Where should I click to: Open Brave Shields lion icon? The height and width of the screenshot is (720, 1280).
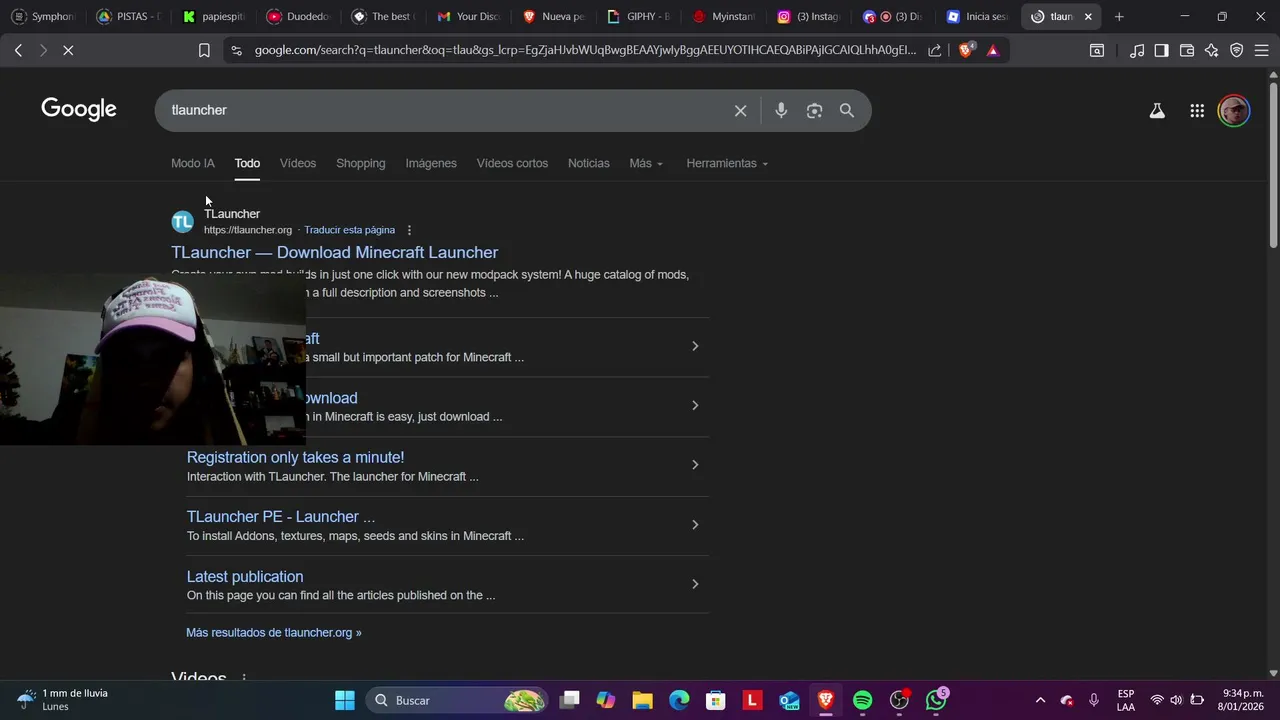tap(966, 50)
